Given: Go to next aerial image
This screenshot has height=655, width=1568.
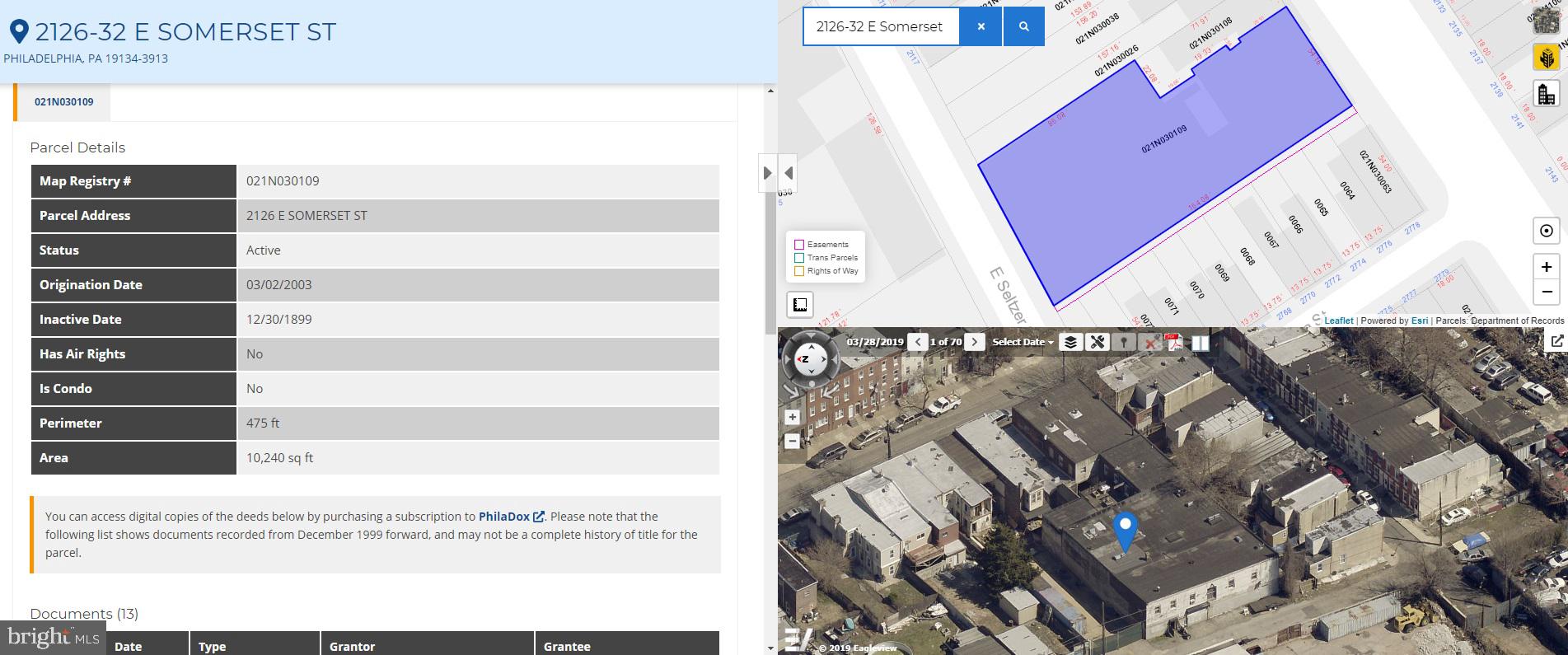Looking at the screenshot, I should click(975, 342).
